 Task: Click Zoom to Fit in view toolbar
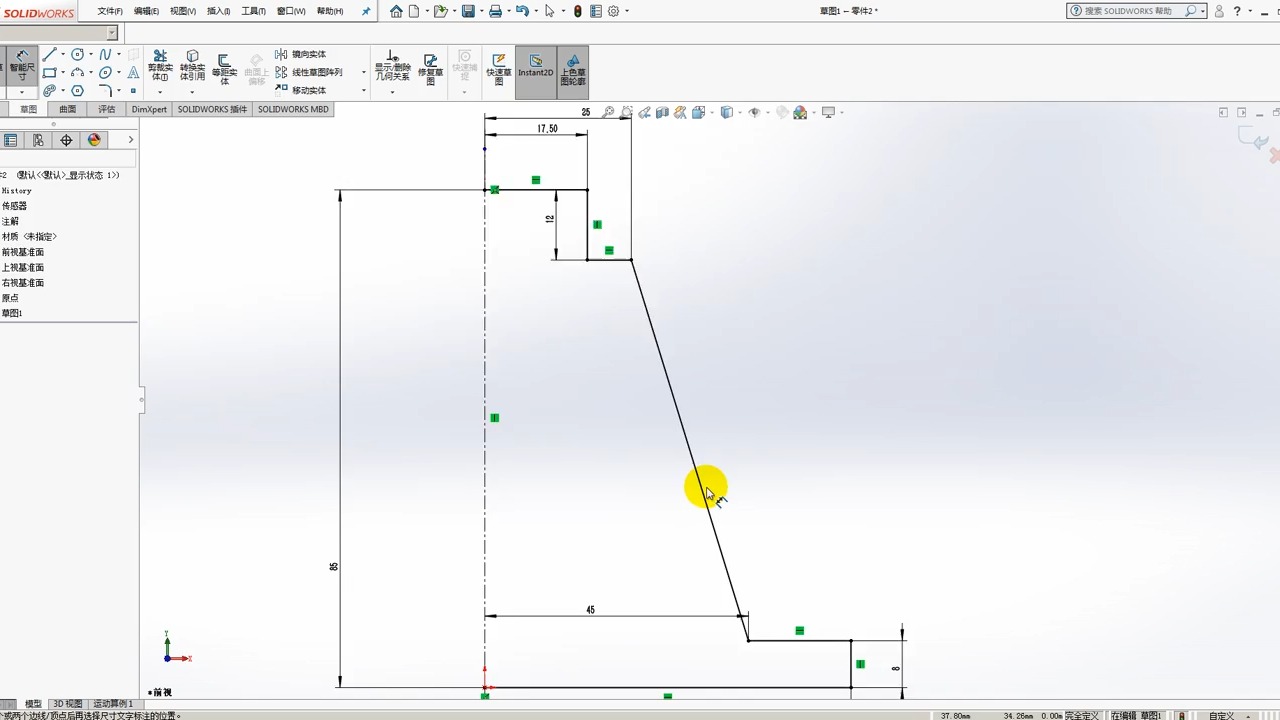pos(608,112)
